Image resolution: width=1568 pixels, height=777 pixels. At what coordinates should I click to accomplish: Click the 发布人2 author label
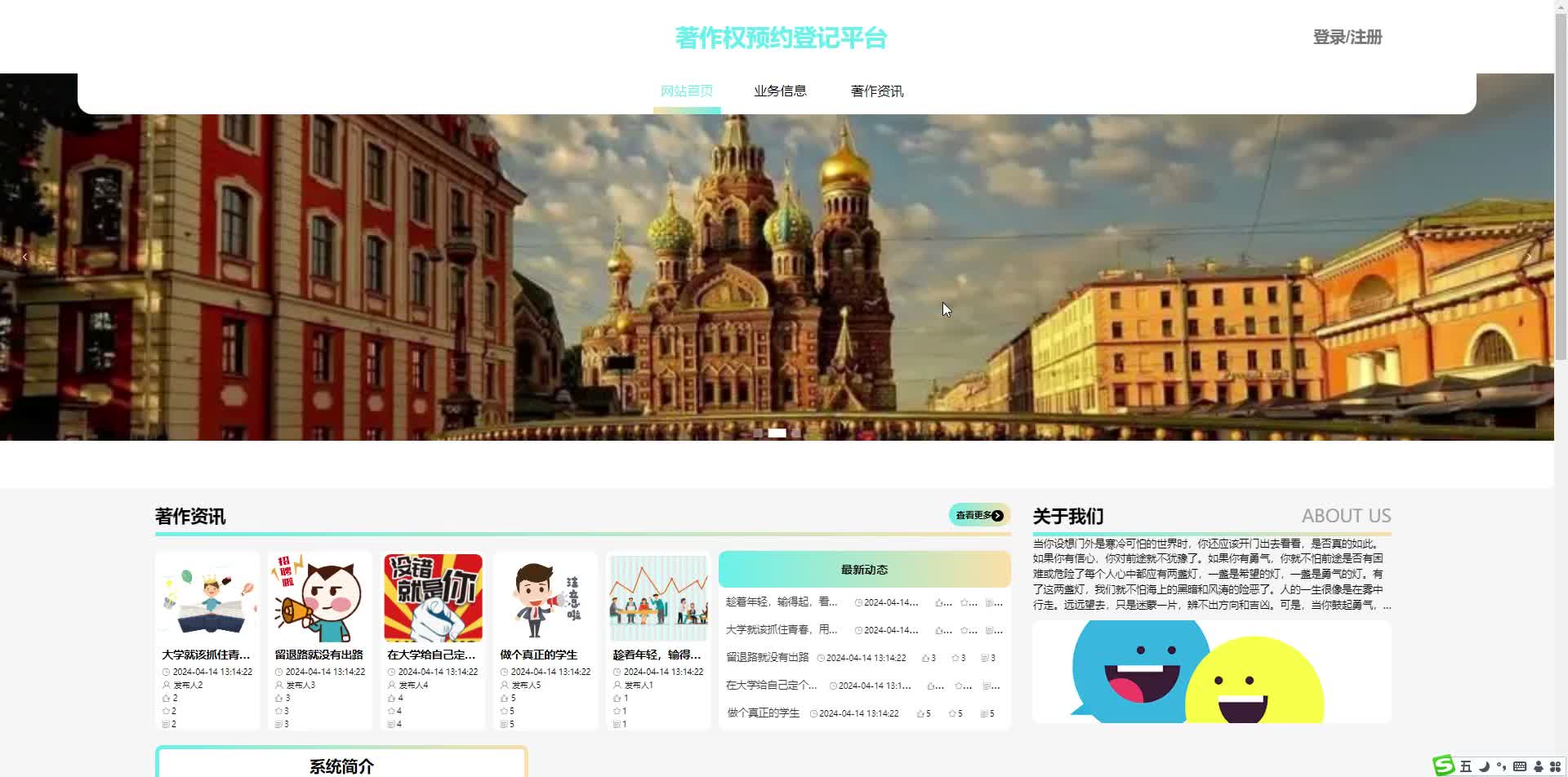(x=188, y=686)
